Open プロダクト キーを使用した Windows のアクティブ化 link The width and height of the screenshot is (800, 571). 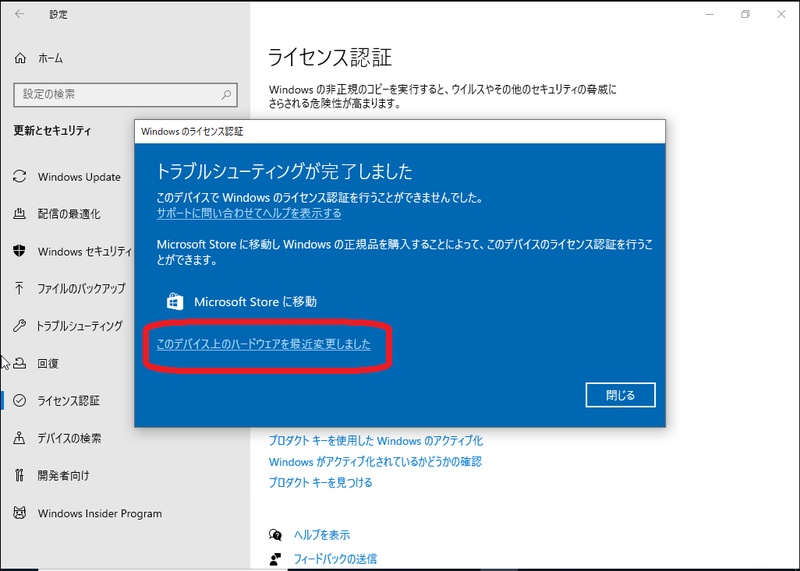pyautogui.click(x=376, y=441)
